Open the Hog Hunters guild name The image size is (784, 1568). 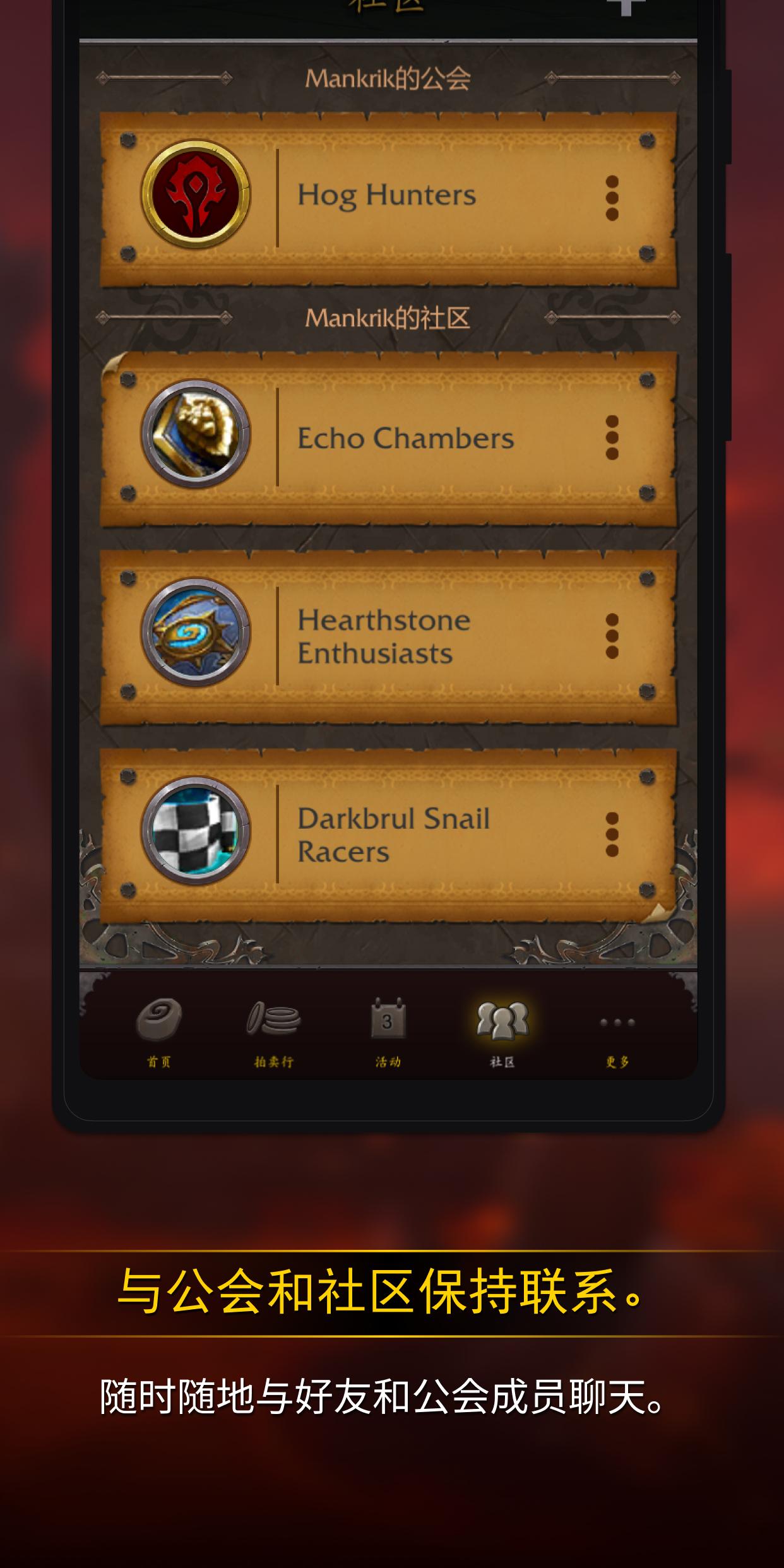[x=386, y=195]
